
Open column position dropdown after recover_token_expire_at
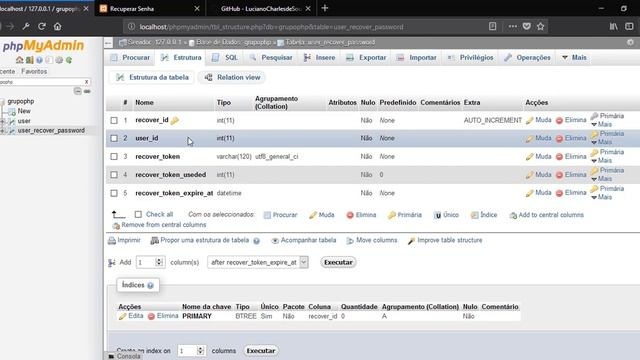coord(258,262)
